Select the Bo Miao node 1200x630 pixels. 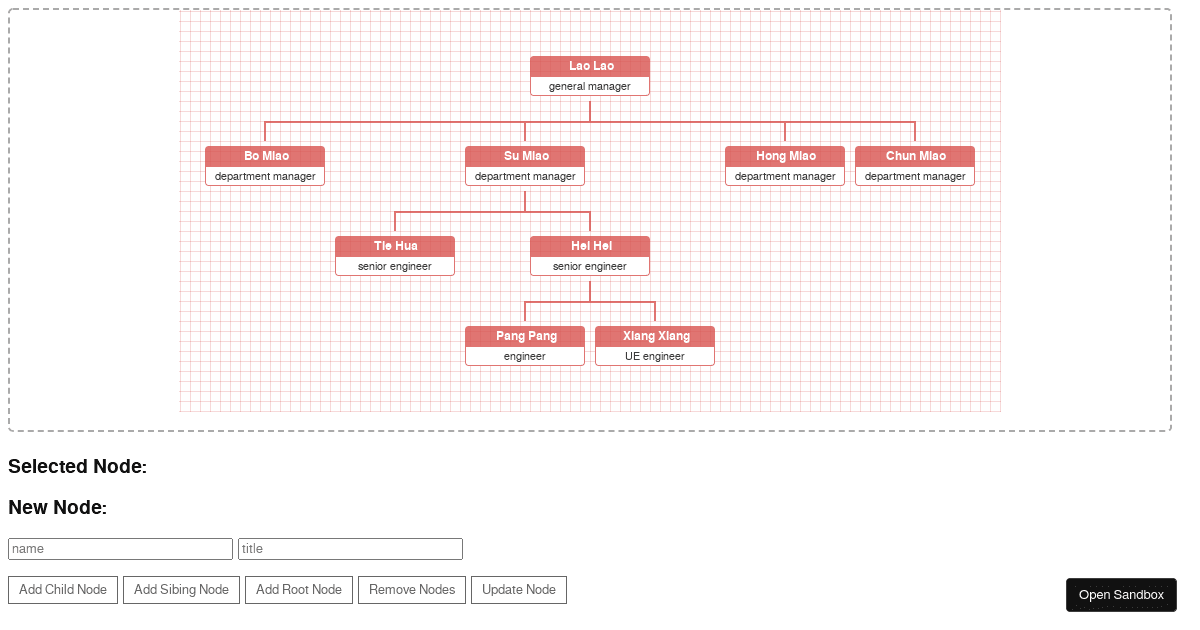pos(265,166)
